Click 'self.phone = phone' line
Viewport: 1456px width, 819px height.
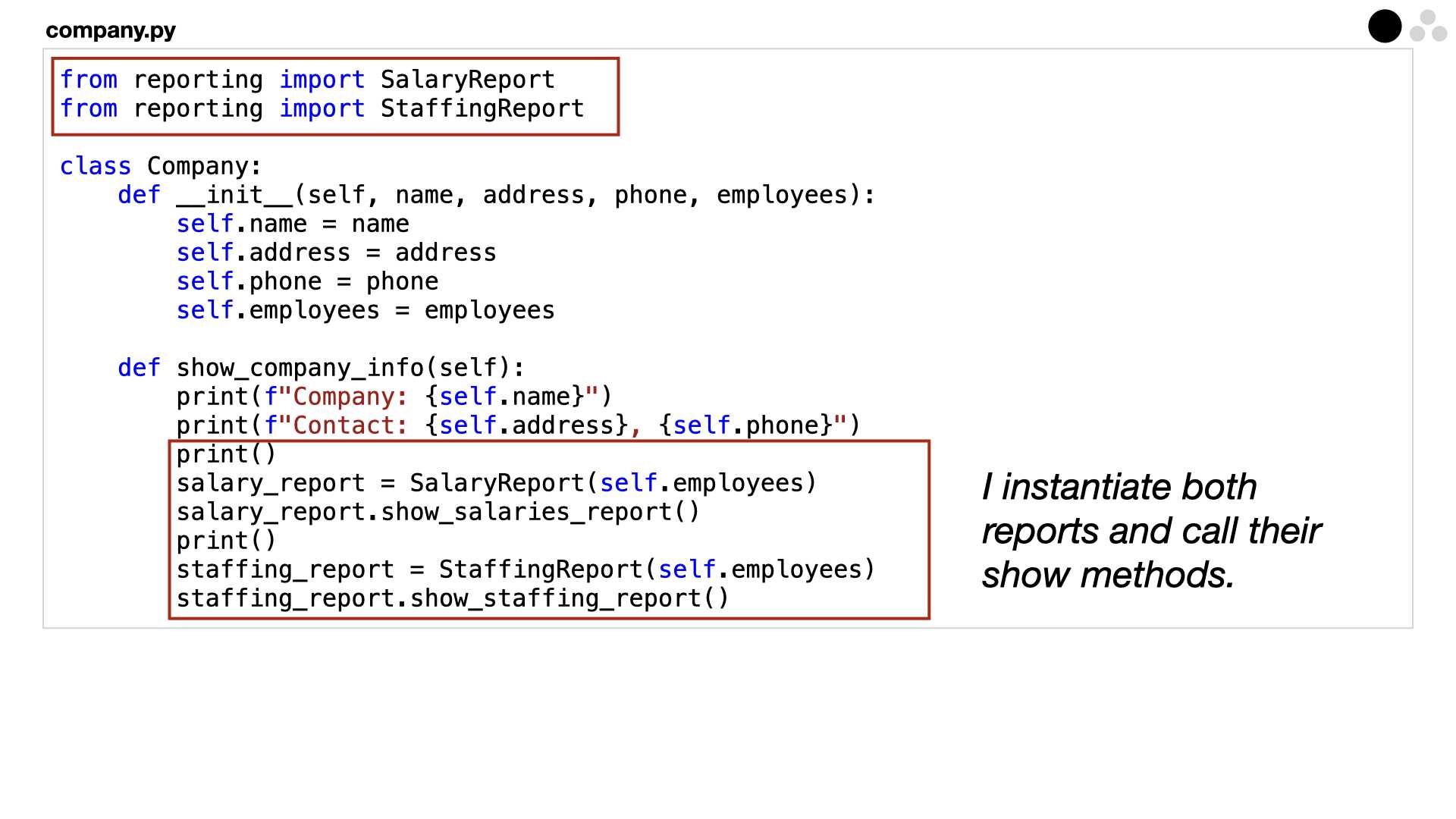[307, 281]
